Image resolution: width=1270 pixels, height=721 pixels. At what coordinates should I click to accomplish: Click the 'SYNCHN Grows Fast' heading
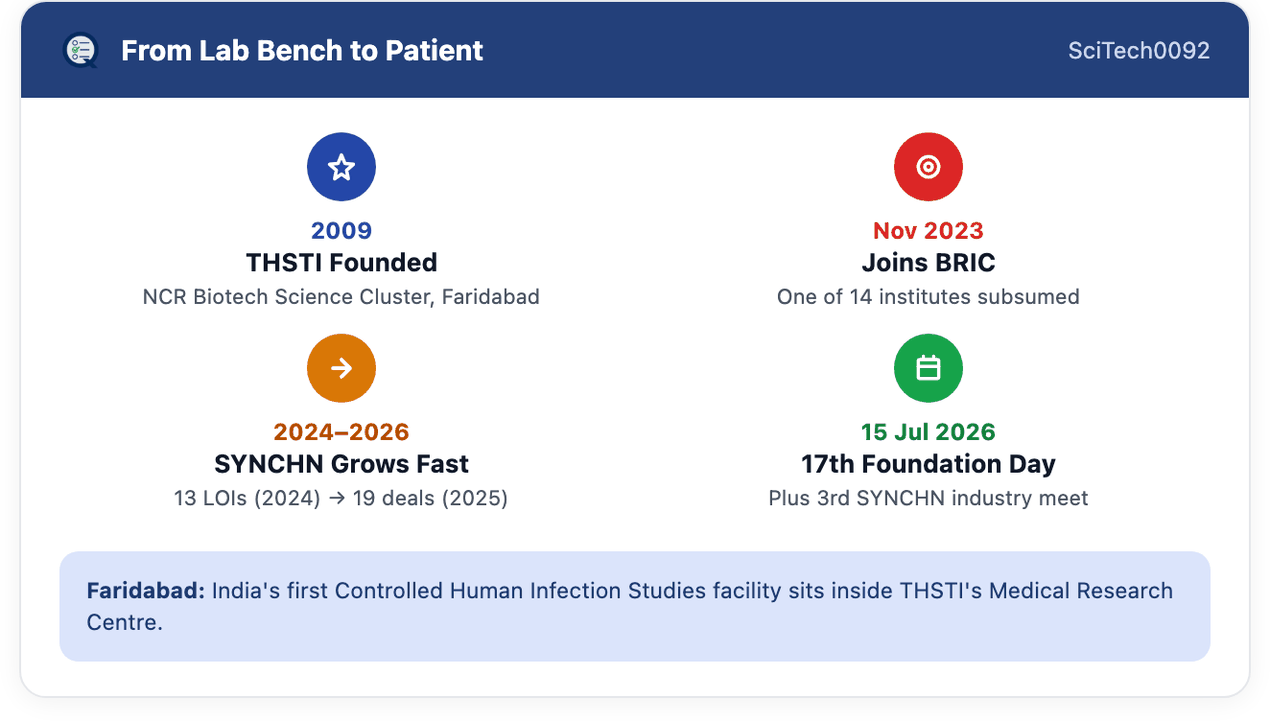click(341, 464)
